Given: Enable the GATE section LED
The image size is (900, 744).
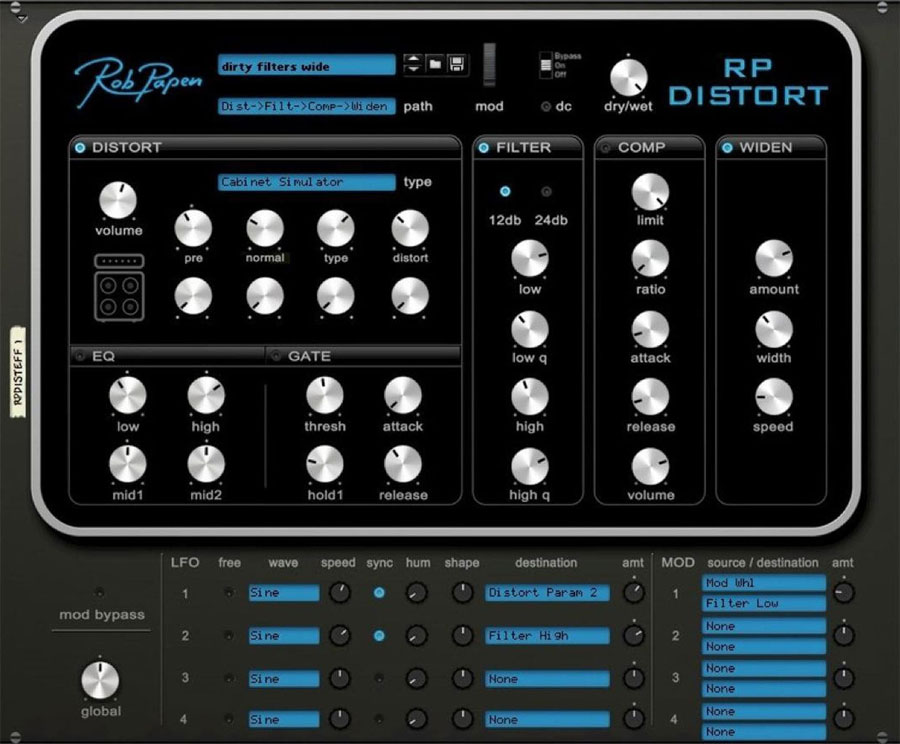Looking at the screenshot, I should click(276, 356).
